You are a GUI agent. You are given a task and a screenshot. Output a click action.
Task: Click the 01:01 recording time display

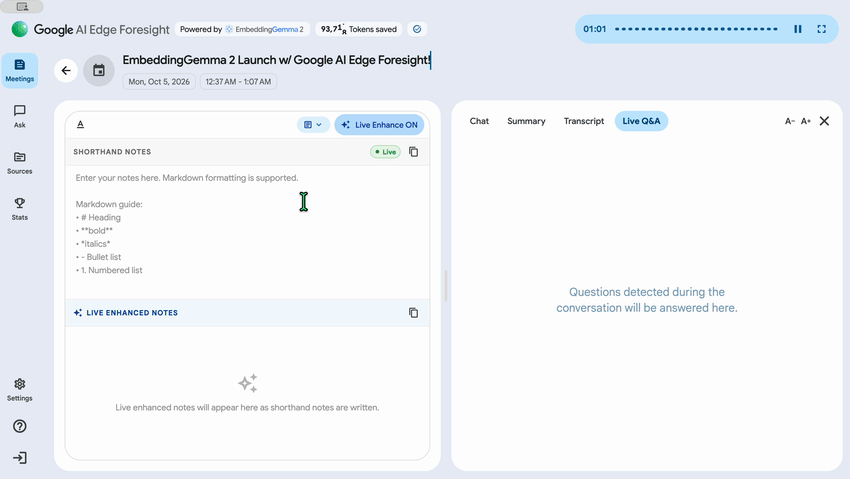pos(595,29)
